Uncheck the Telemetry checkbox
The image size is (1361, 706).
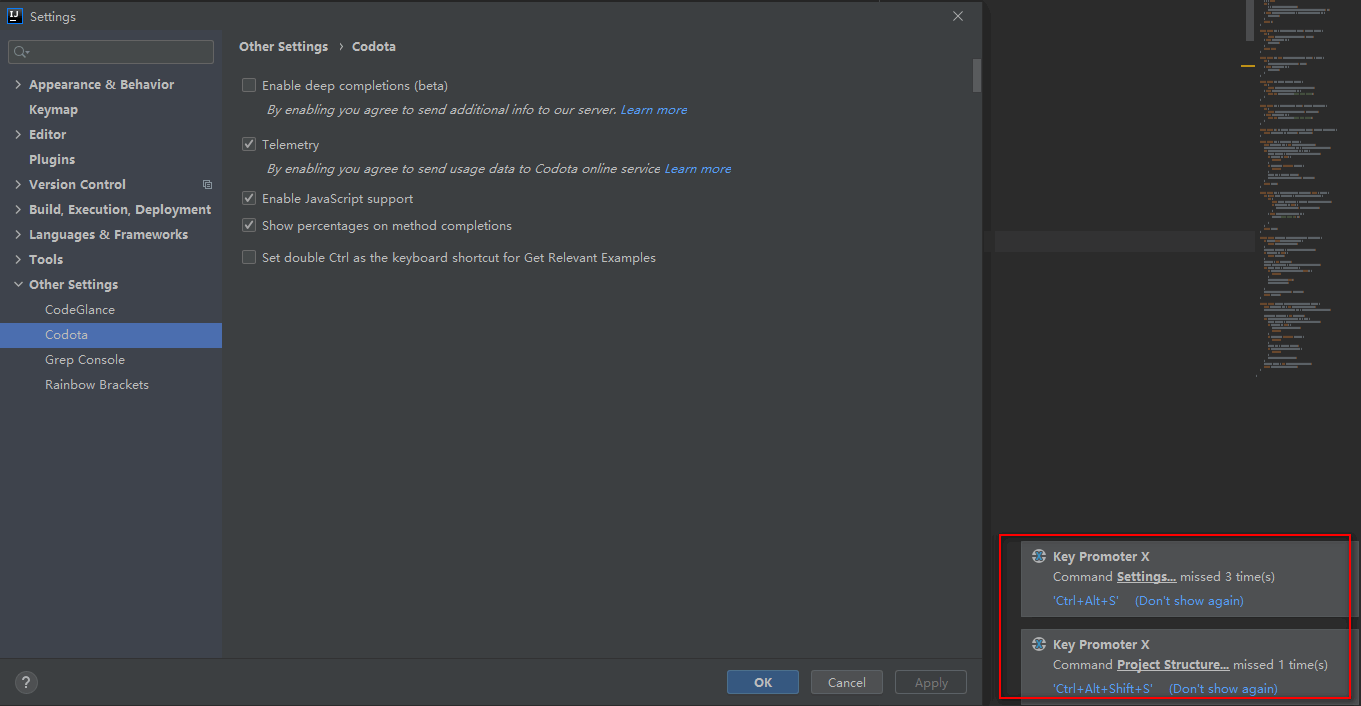click(x=249, y=144)
